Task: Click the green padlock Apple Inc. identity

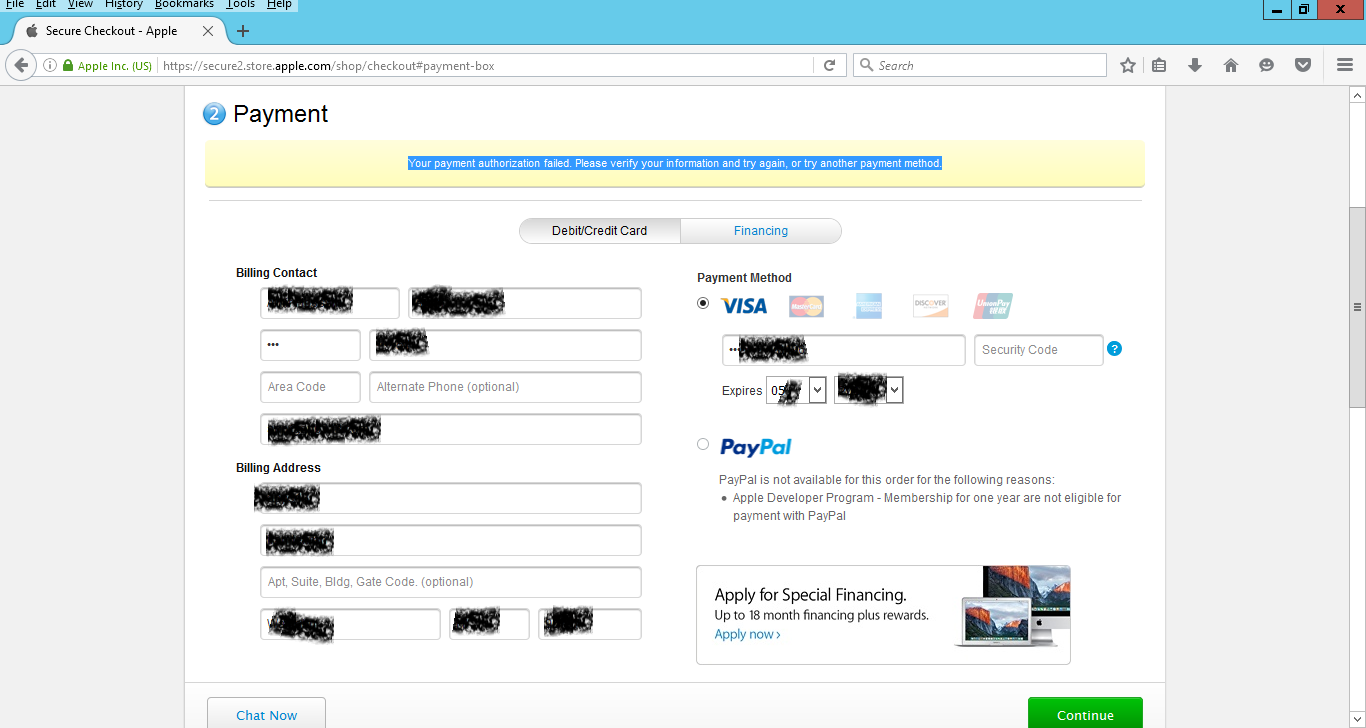Action: click(x=107, y=66)
